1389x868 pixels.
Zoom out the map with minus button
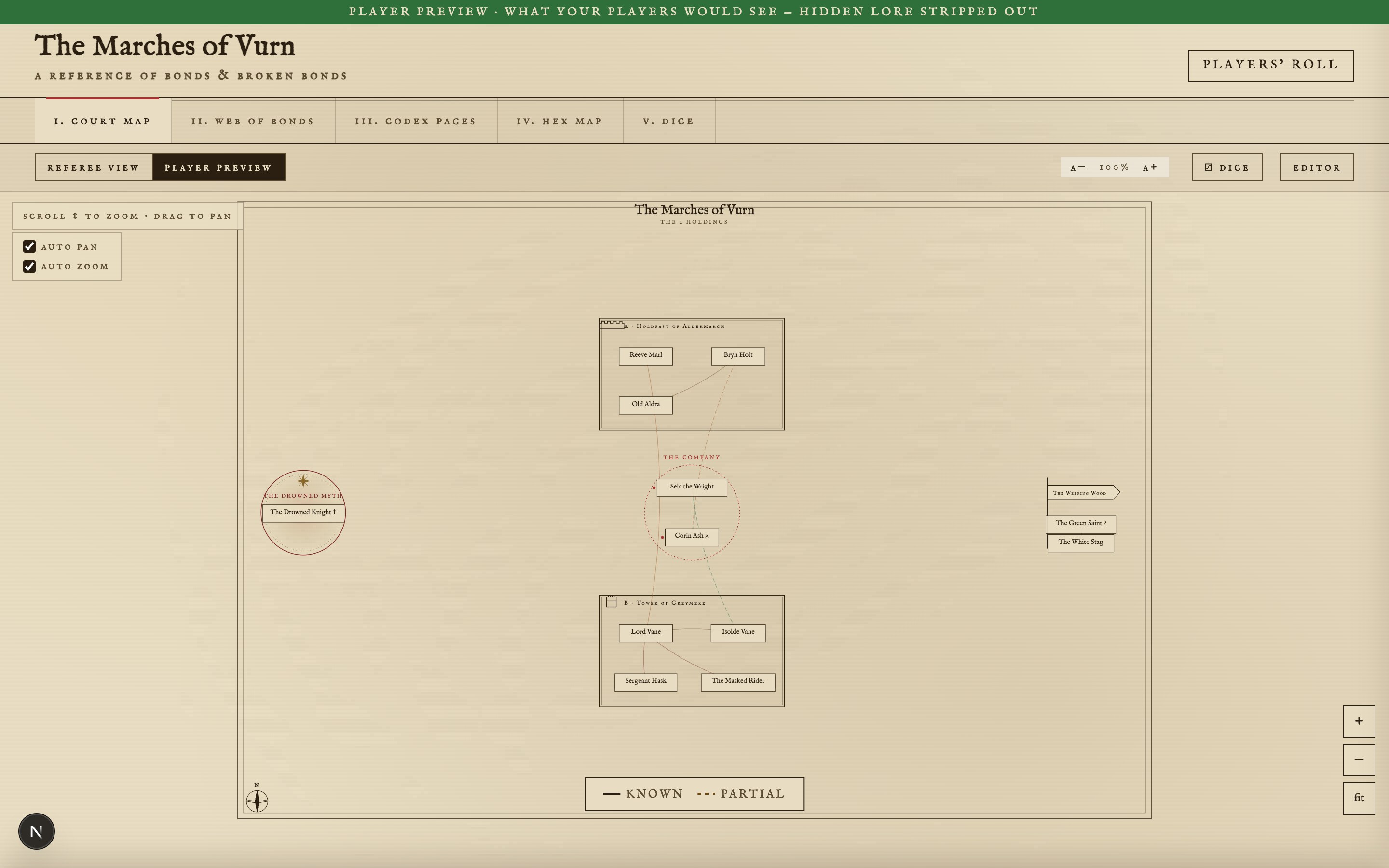click(1359, 759)
